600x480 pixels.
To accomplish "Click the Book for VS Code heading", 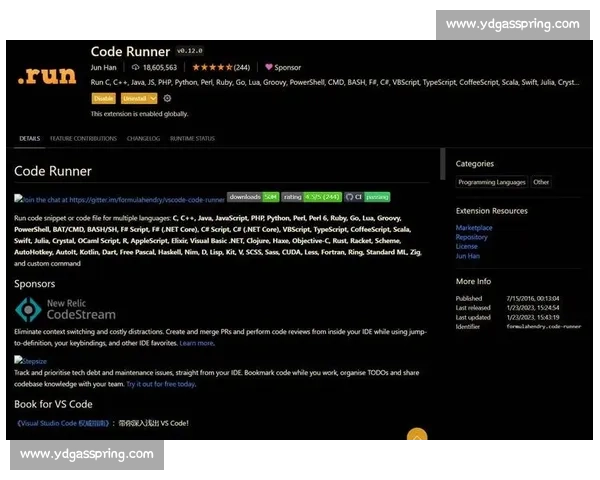I will 53,404.
